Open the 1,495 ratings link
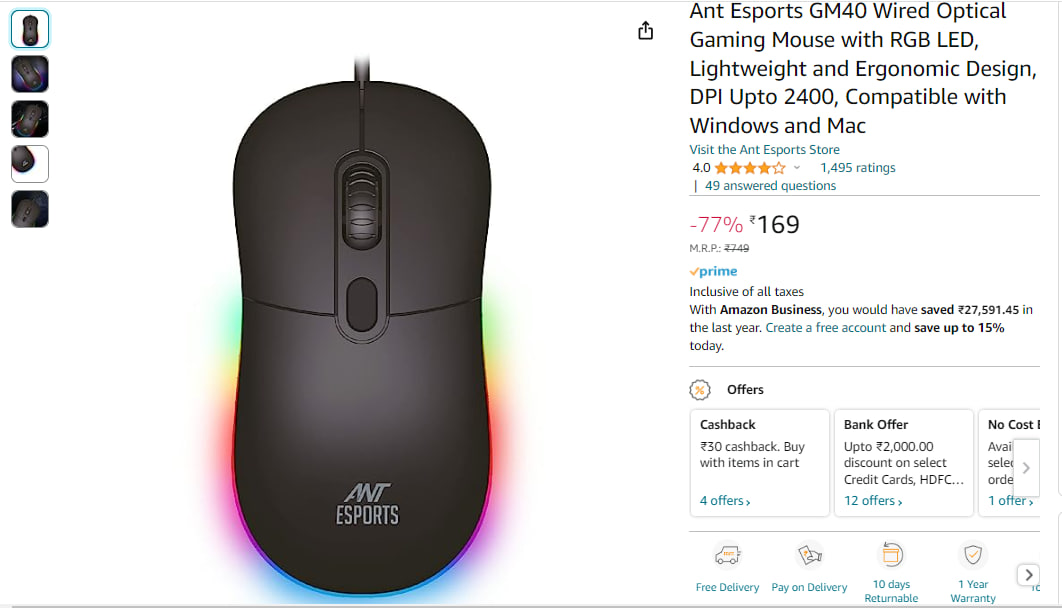This screenshot has height=608, width=1062. pyautogui.click(x=857, y=167)
